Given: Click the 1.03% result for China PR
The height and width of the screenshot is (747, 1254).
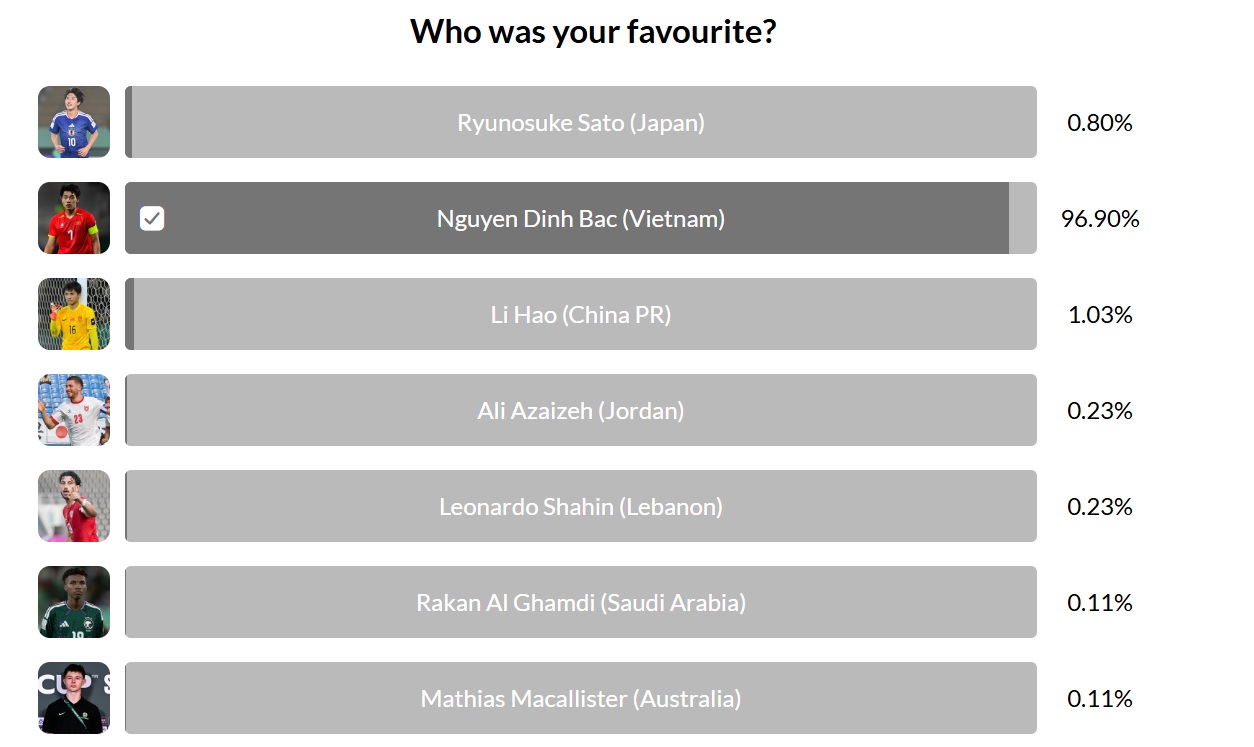Looking at the screenshot, I should (1100, 314).
